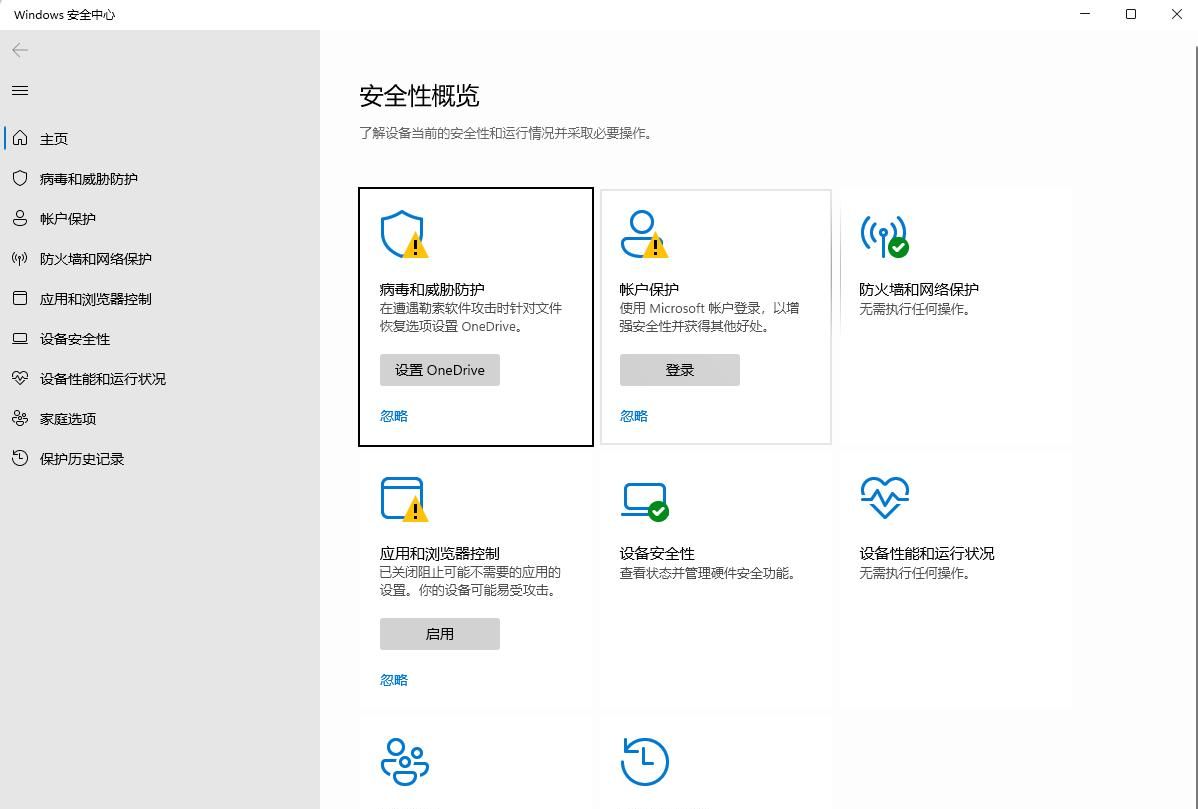This screenshot has height=809, width=1198.
Task: Click the 设置 OneDrive button
Action: click(x=439, y=370)
